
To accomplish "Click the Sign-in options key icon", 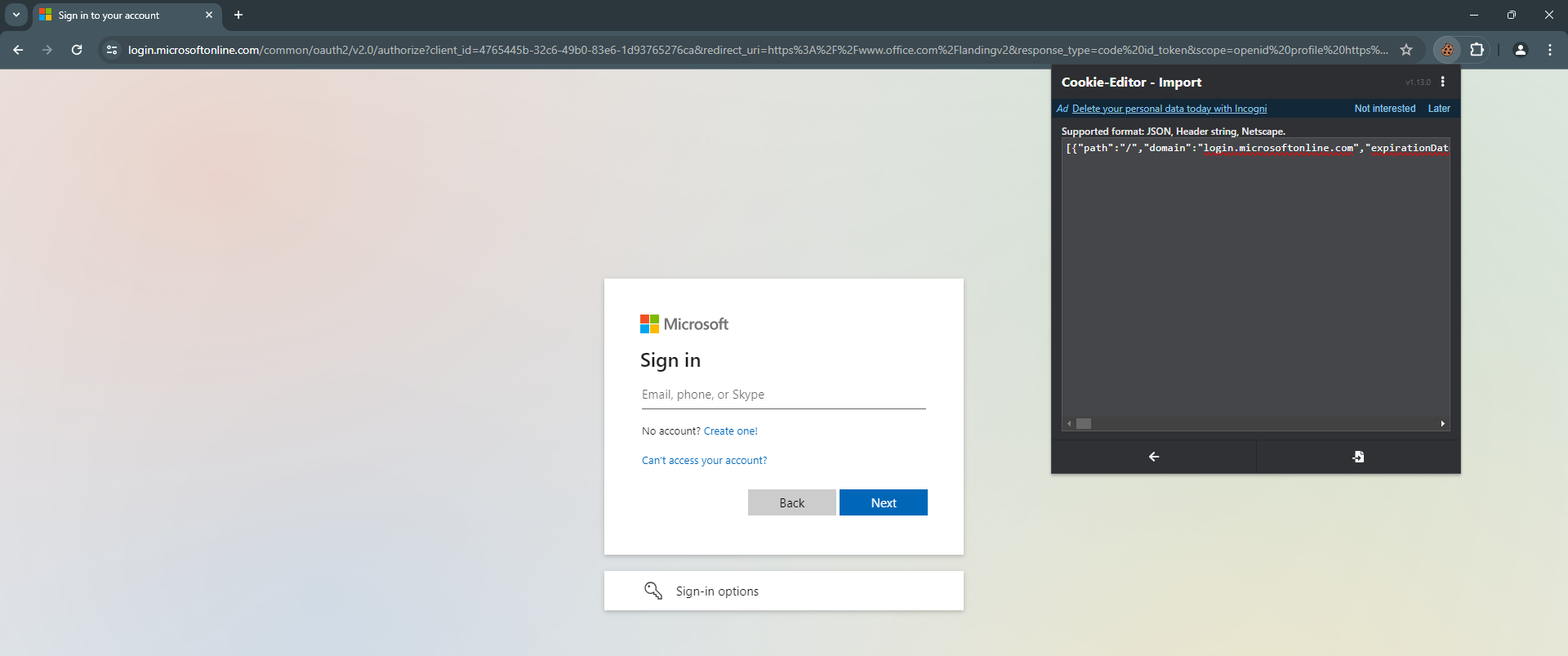I will pyautogui.click(x=653, y=591).
